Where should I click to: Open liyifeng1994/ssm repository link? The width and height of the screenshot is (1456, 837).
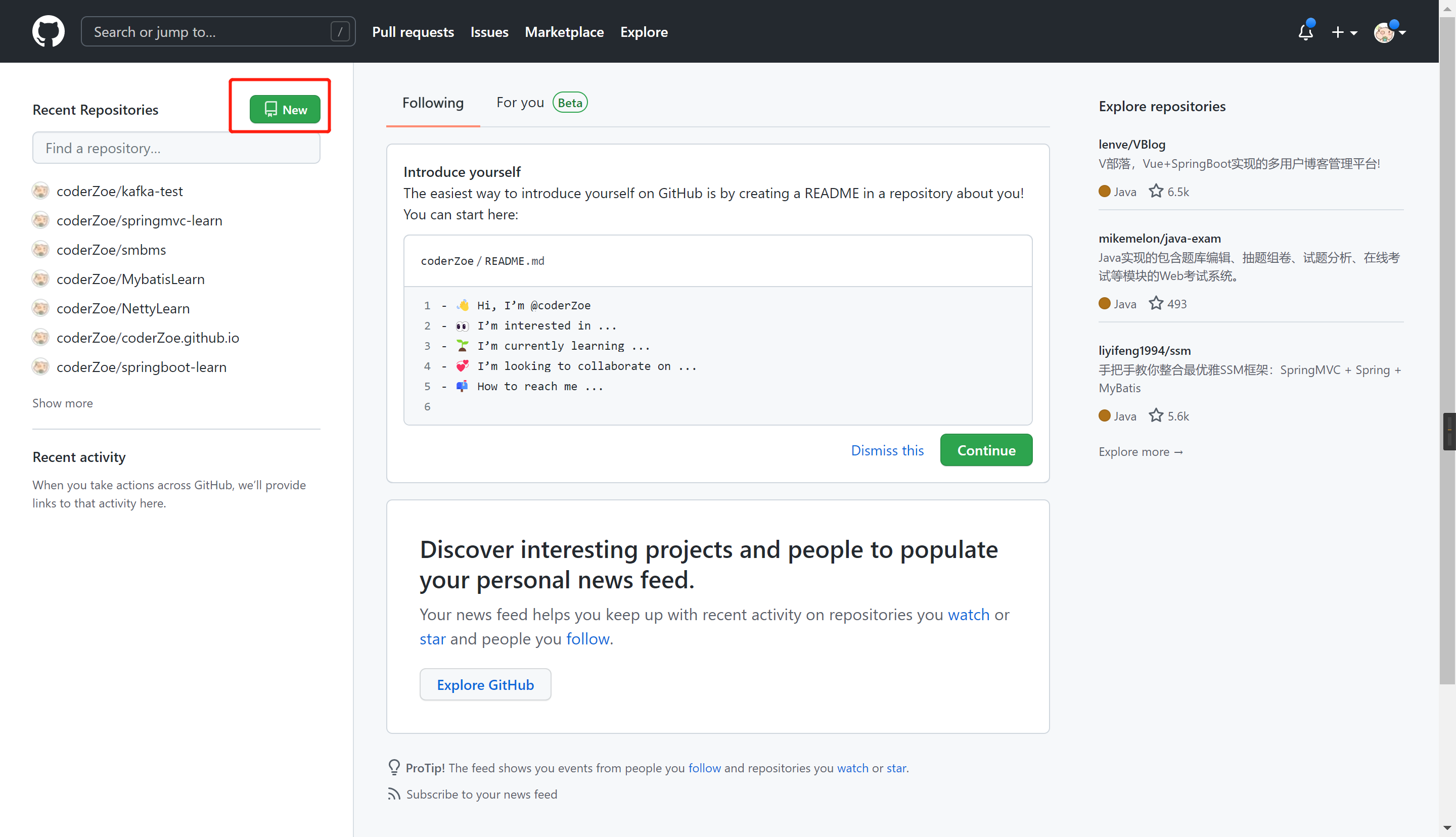[1145, 350]
